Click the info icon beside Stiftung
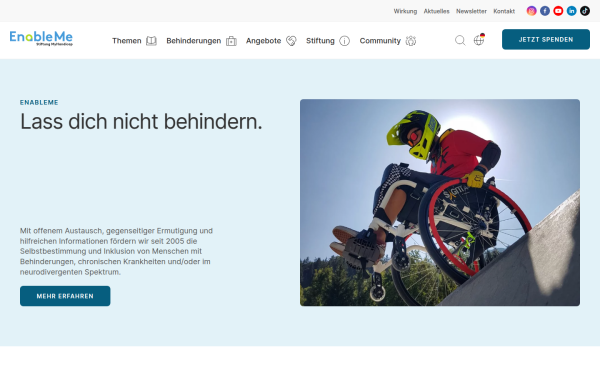 [x=344, y=41]
